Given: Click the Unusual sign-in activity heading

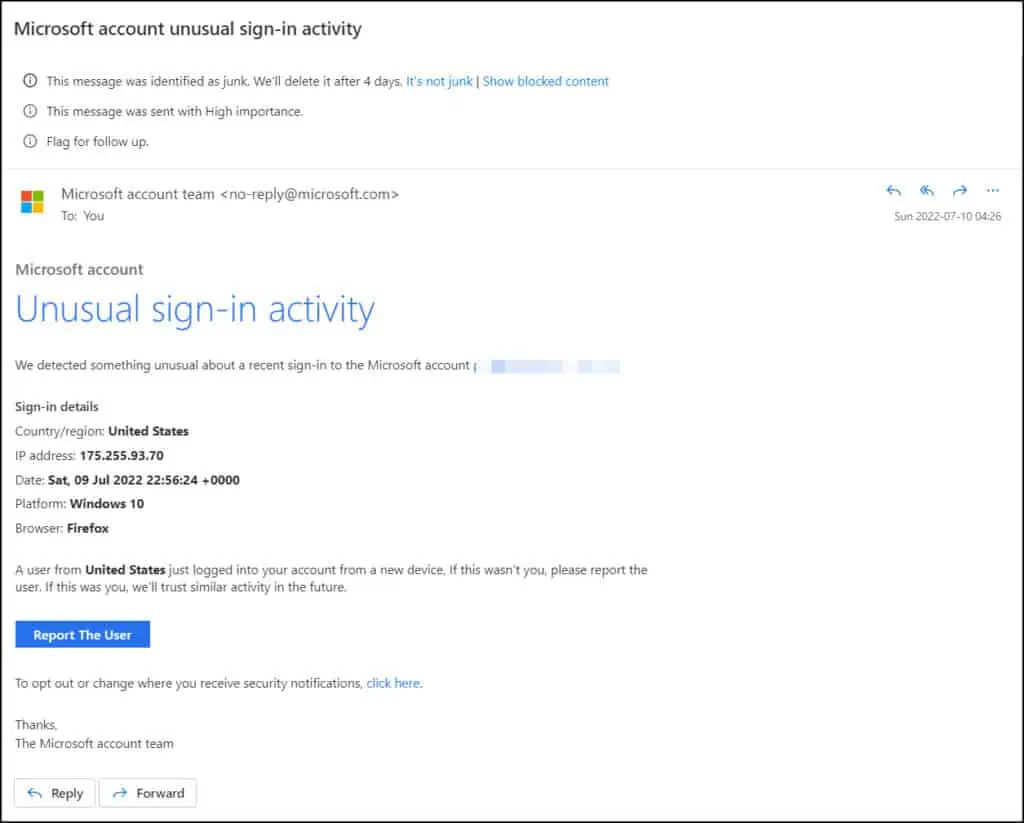Looking at the screenshot, I should coord(195,310).
